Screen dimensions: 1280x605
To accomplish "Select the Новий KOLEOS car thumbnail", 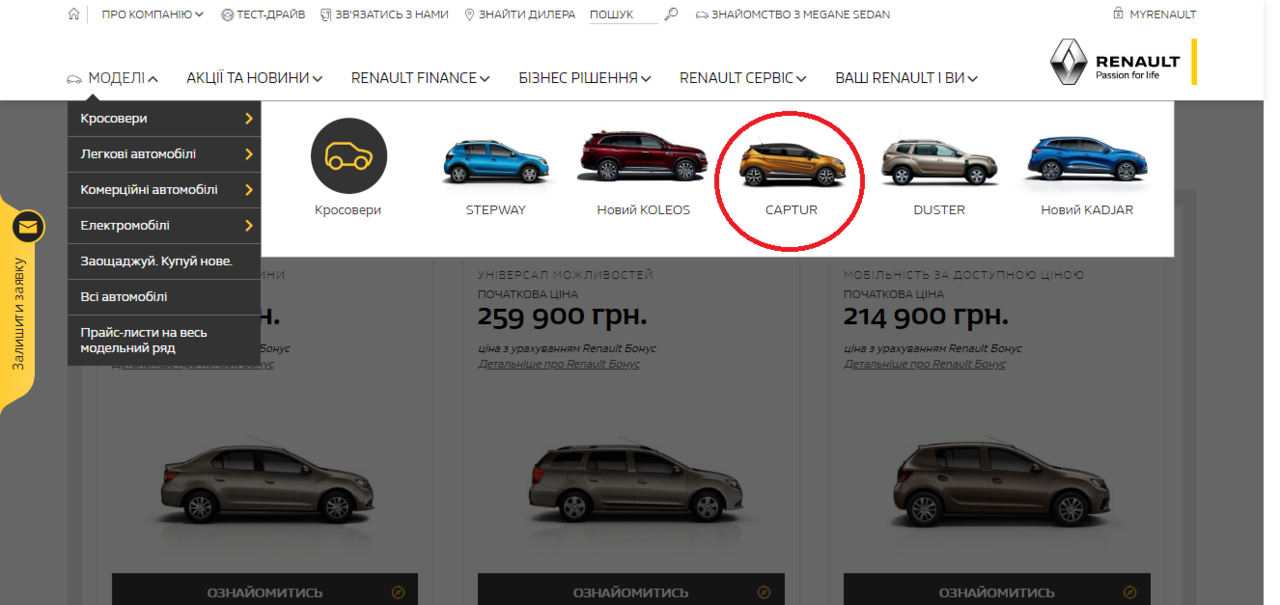I will (x=643, y=157).
